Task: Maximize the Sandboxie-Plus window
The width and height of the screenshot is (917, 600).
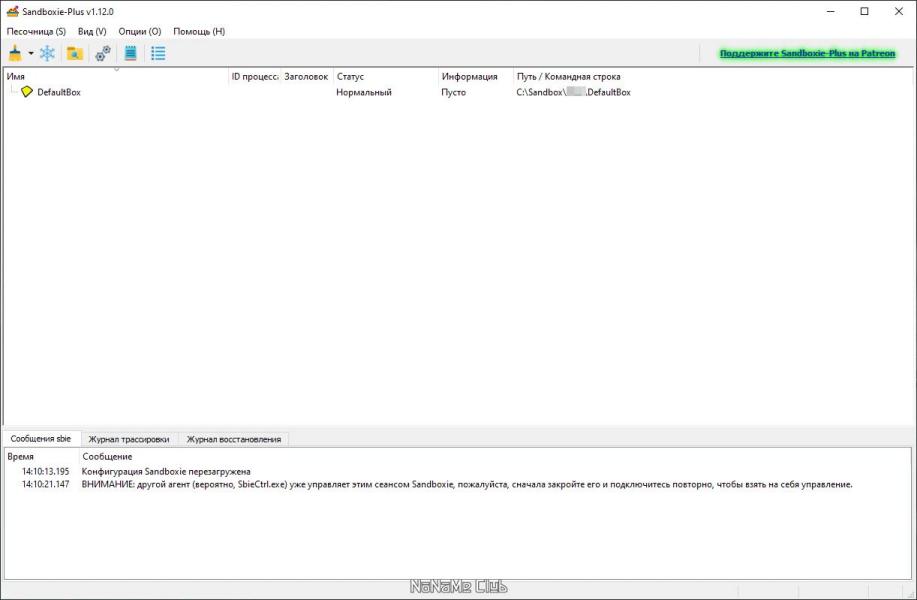Action: [x=864, y=11]
